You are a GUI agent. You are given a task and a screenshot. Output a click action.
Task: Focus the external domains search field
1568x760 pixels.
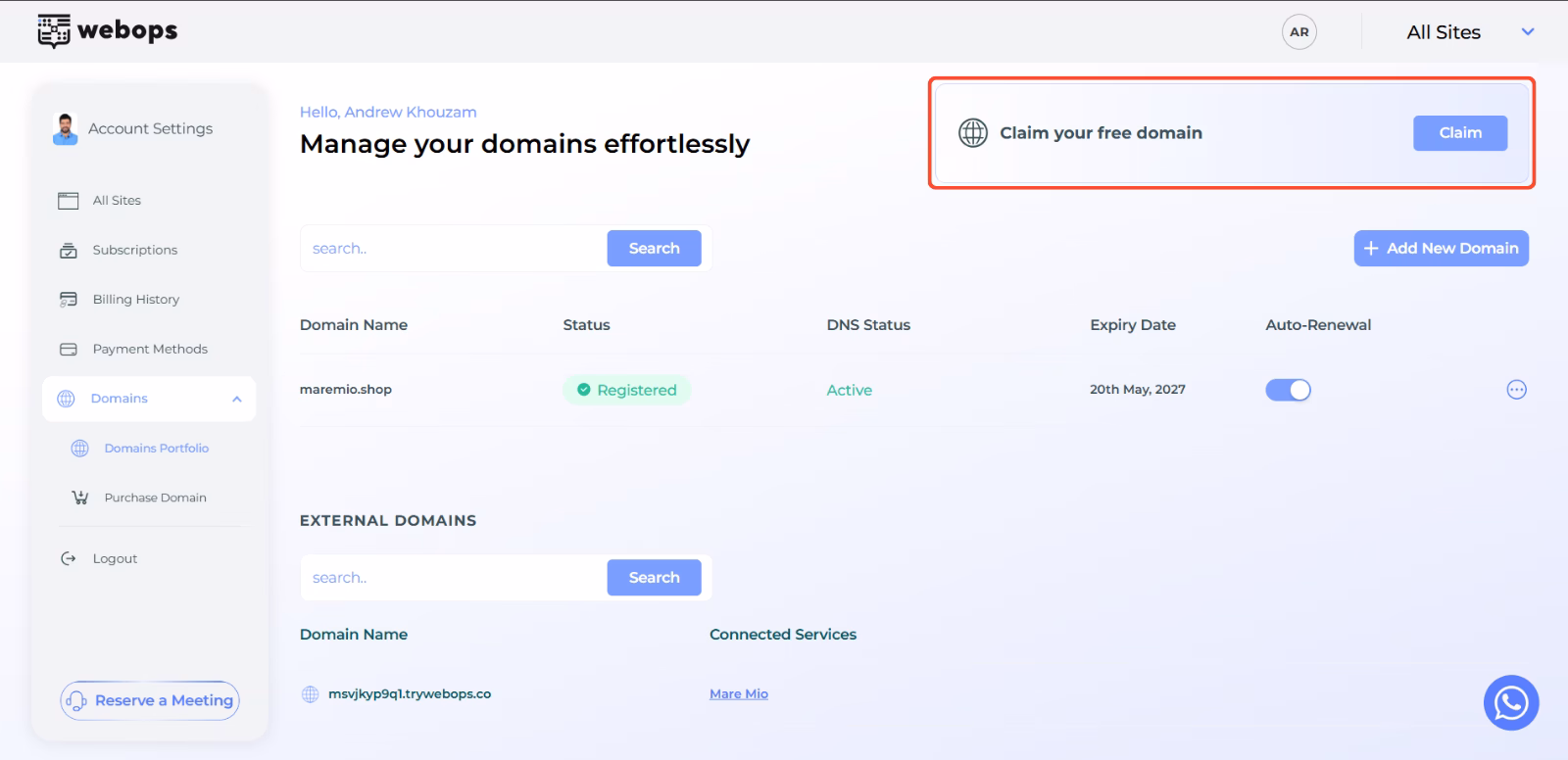click(x=454, y=578)
